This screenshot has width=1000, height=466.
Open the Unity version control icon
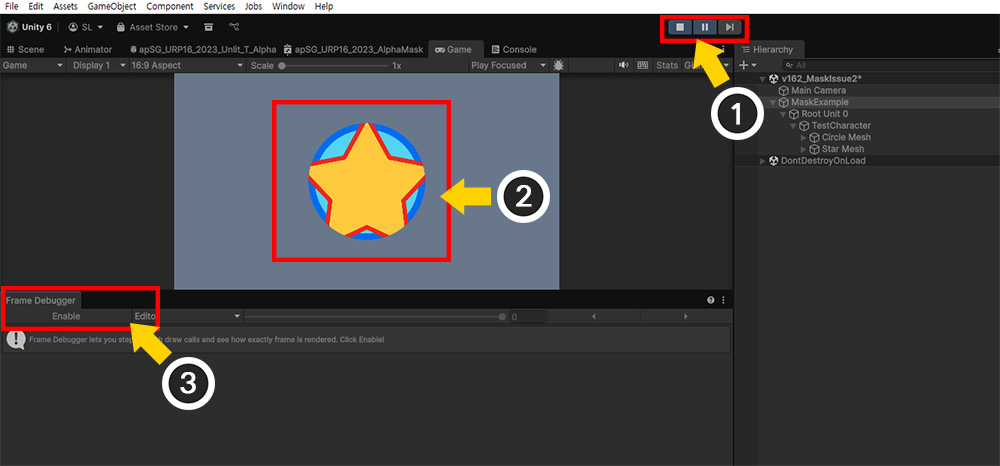(x=235, y=27)
